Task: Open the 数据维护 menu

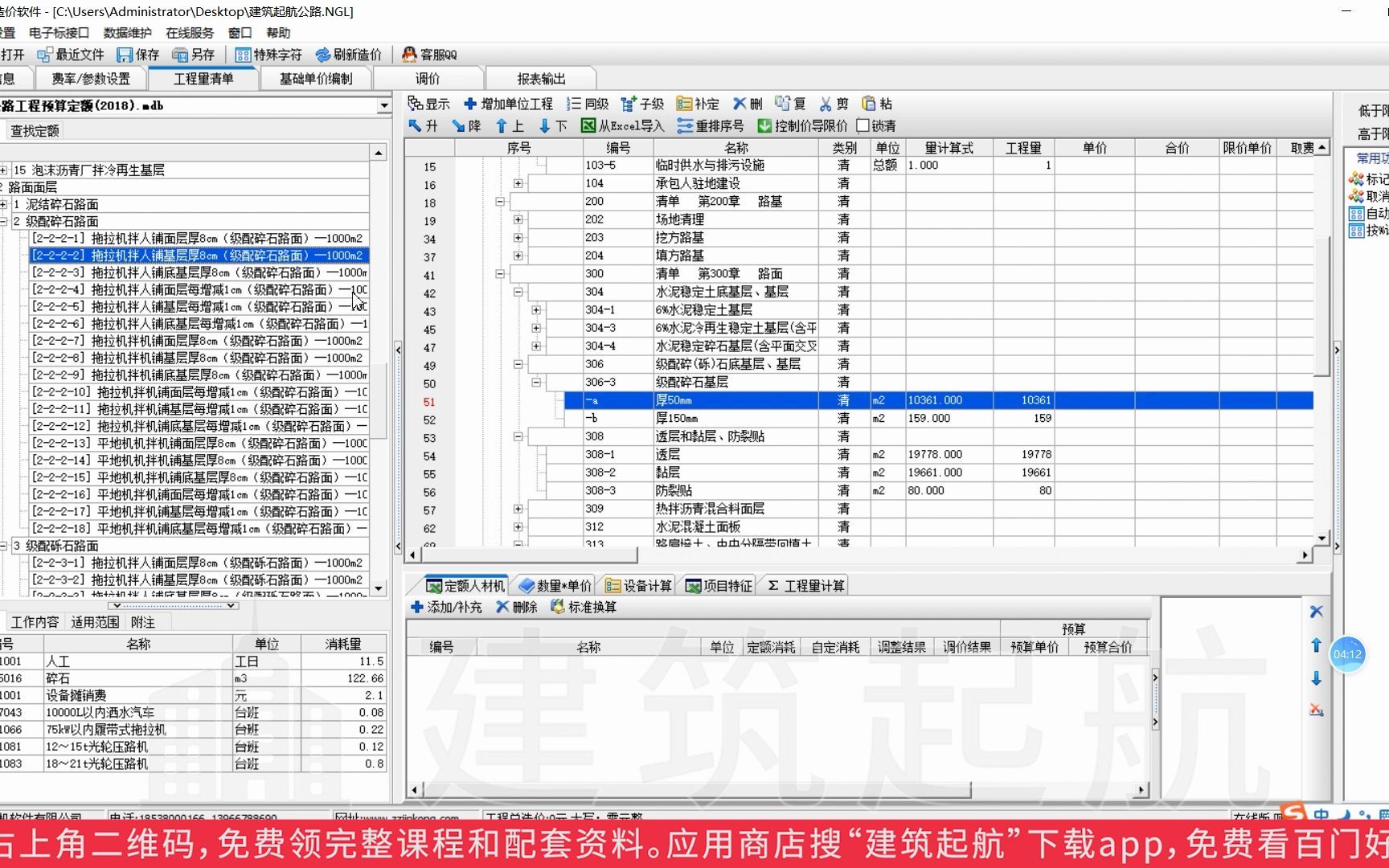Action: 127,33
